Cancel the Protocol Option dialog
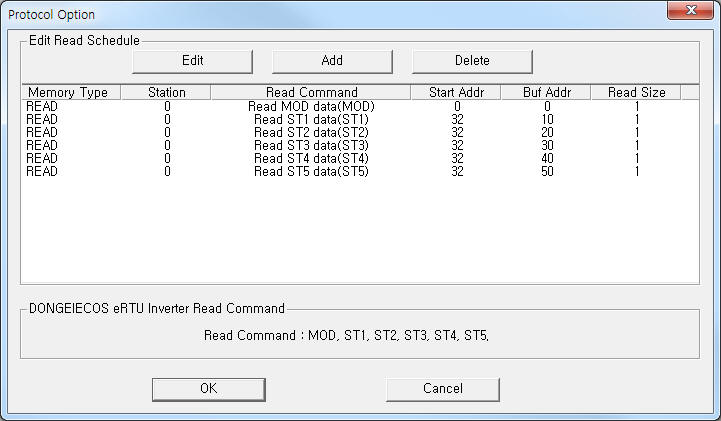 click(x=442, y=388)
